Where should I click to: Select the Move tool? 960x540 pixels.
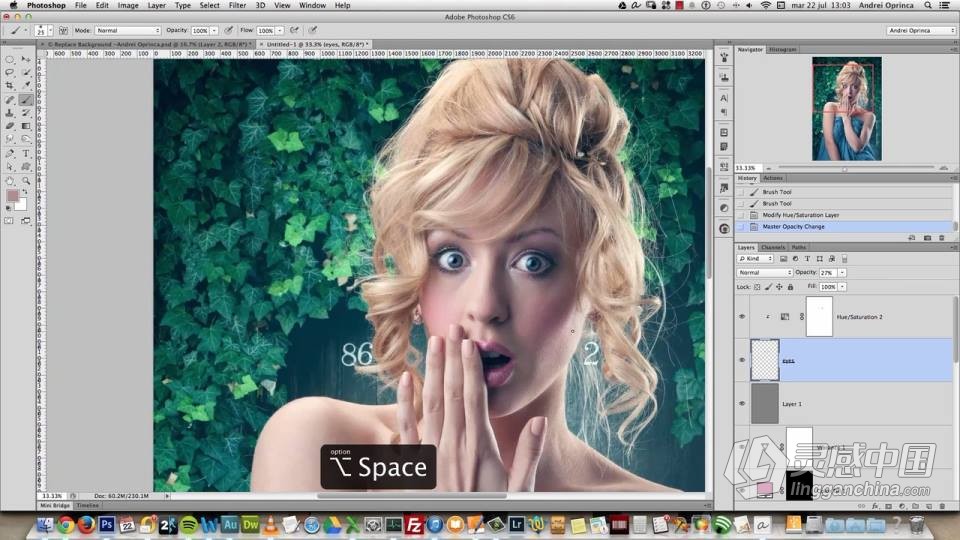26,59
